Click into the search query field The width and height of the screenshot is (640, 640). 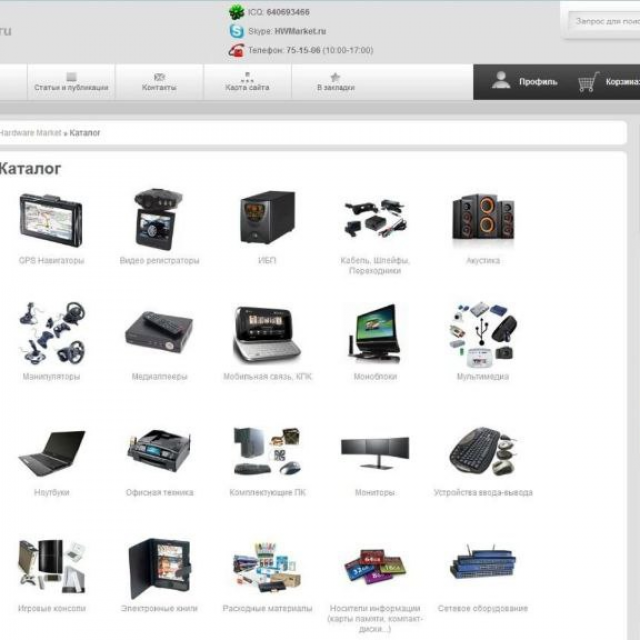[x=604, y=21]
